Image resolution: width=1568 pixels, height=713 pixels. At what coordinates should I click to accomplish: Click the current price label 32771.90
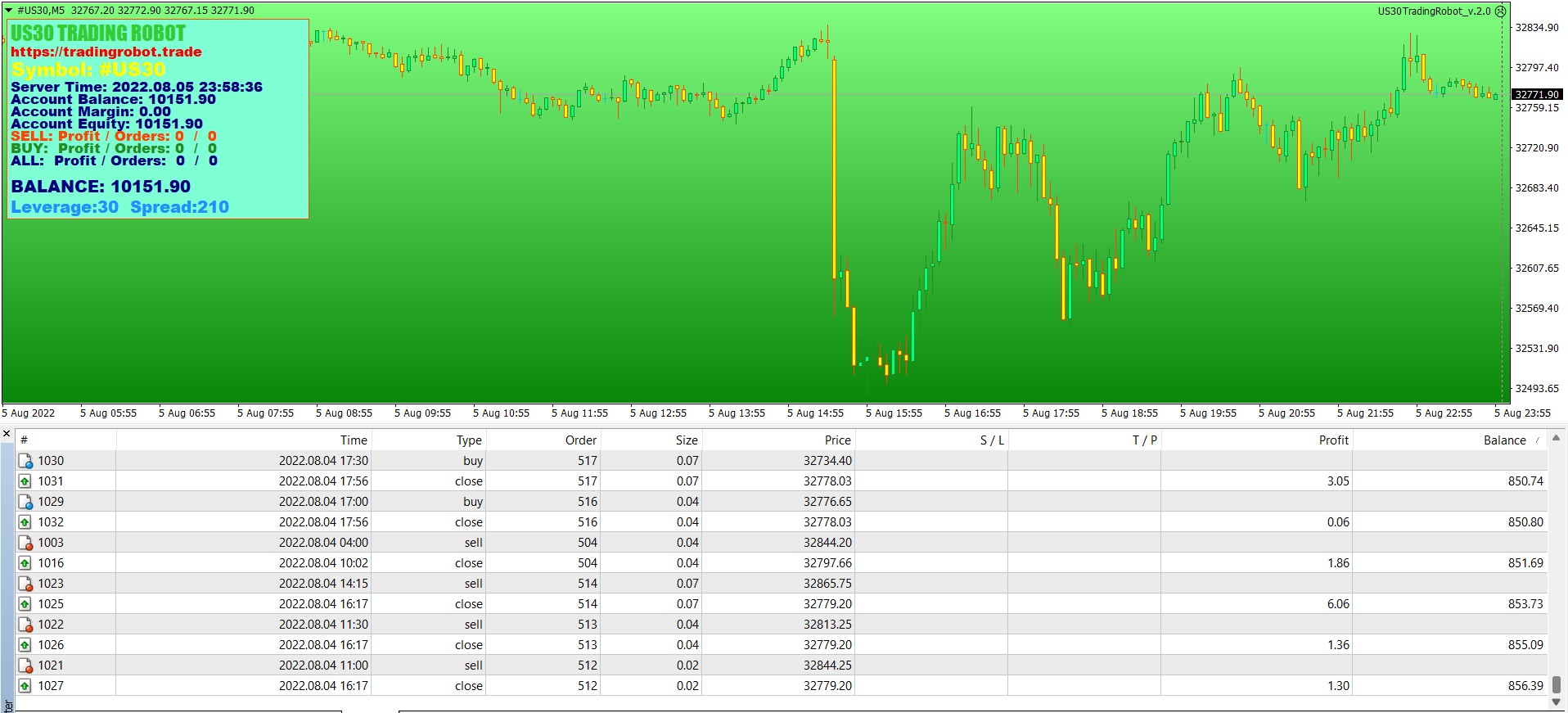tap(1537, 95)
